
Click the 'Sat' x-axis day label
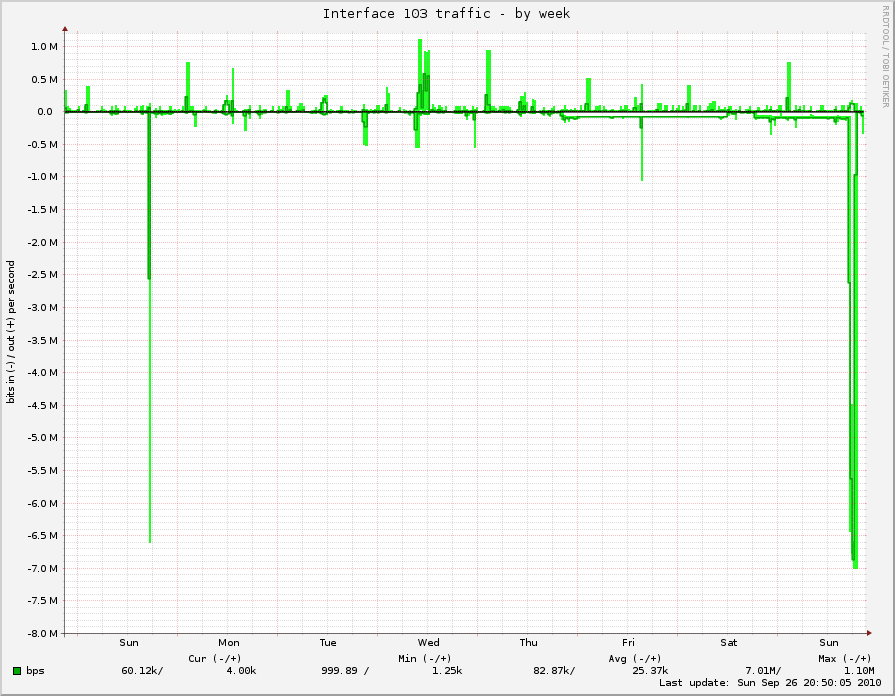729,643
